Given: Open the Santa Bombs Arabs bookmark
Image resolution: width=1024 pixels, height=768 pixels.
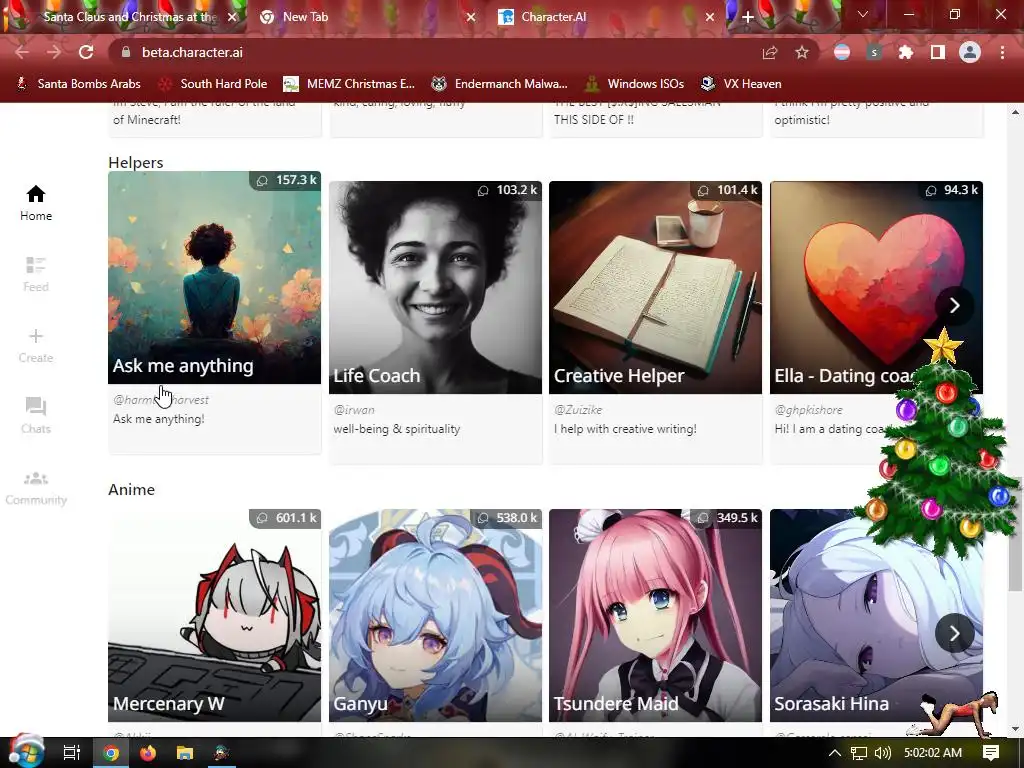Looking at the screenshot, I should tap(78, 84).
